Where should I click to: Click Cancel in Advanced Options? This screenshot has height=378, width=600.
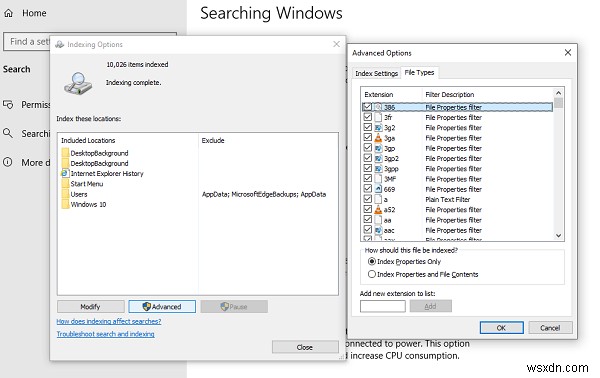[550, 327]
